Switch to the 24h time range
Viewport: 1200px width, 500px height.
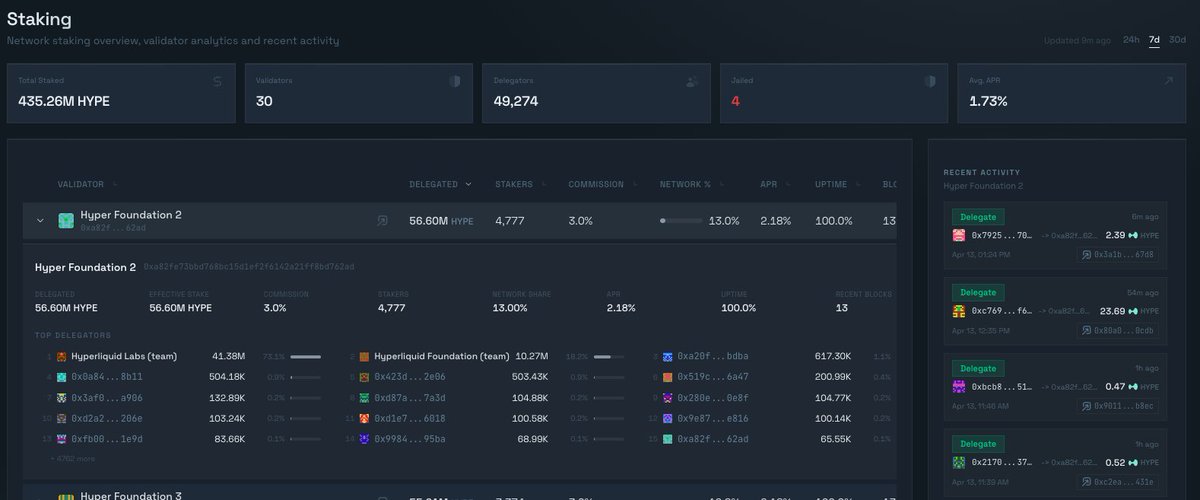point(1131,40)
